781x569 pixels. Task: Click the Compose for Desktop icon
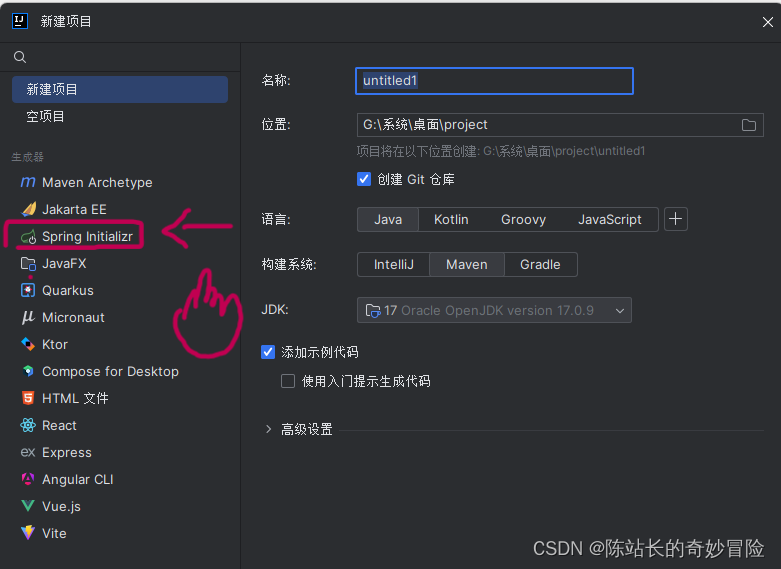tap(28, 371)
